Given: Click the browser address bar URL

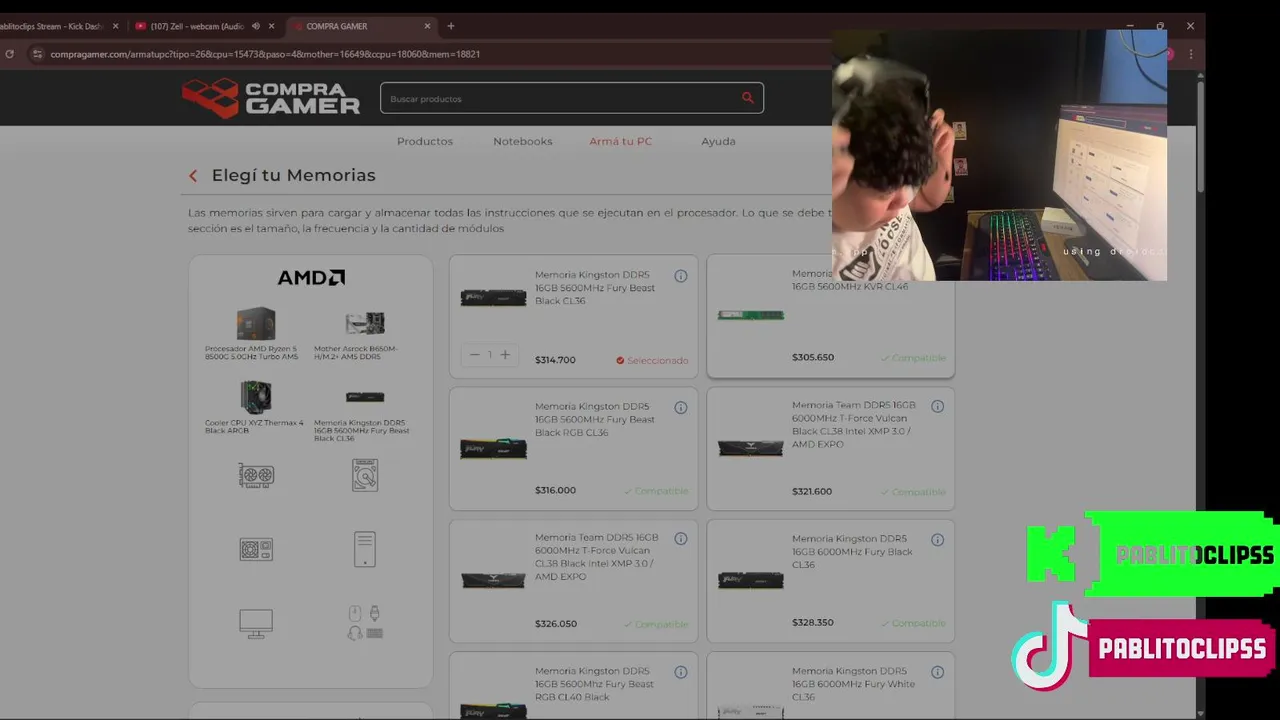Looking at the screenshot, I should (265, 54).
